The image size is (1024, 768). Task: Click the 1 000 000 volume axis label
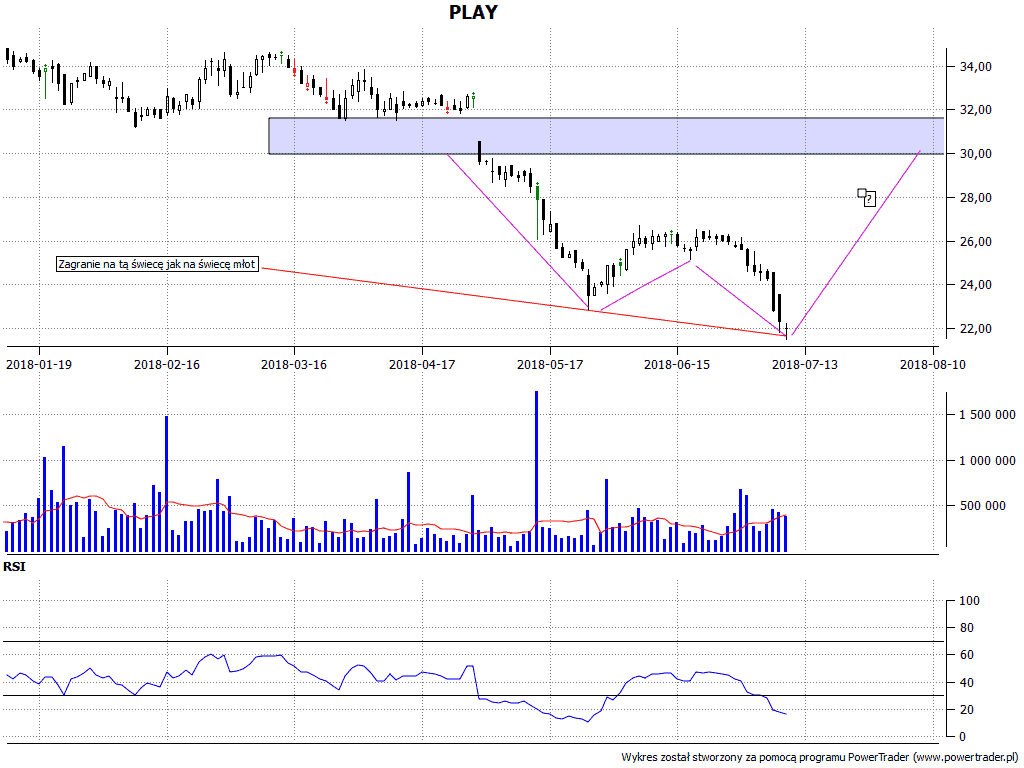tap(987, 460)
